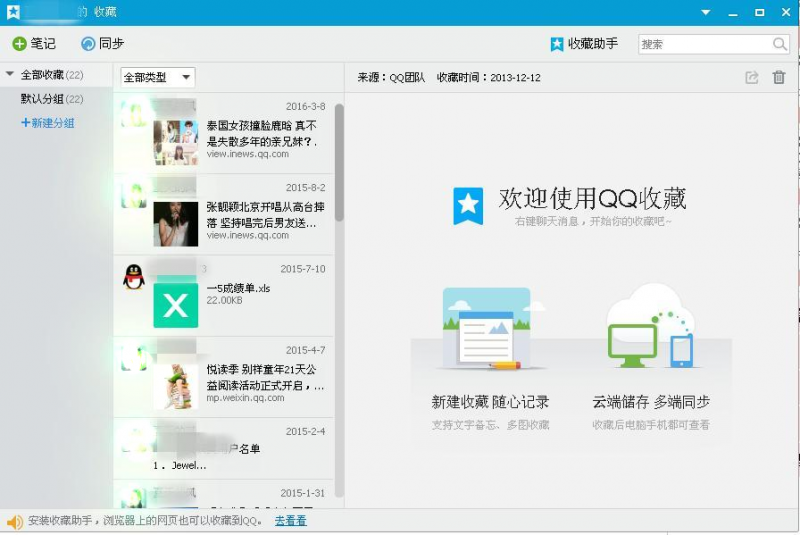Select the 一5成绩单.xls file entry

point(223,296)
